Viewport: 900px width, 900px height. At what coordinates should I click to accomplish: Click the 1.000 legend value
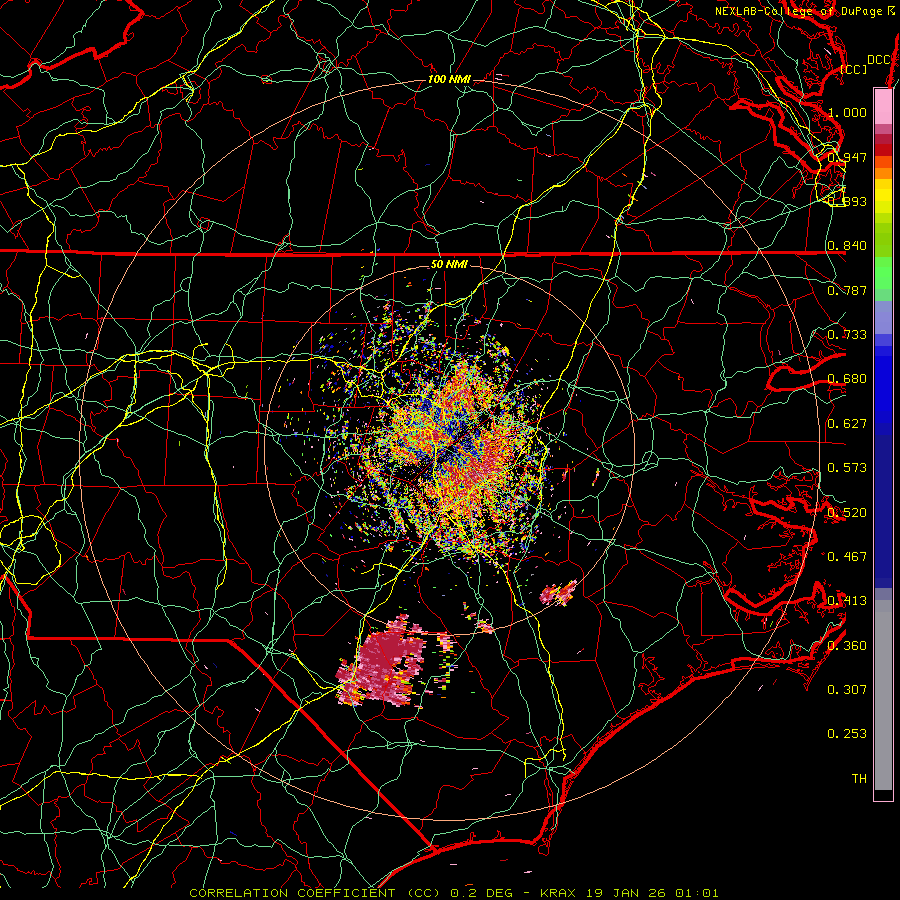click(847, 112)
